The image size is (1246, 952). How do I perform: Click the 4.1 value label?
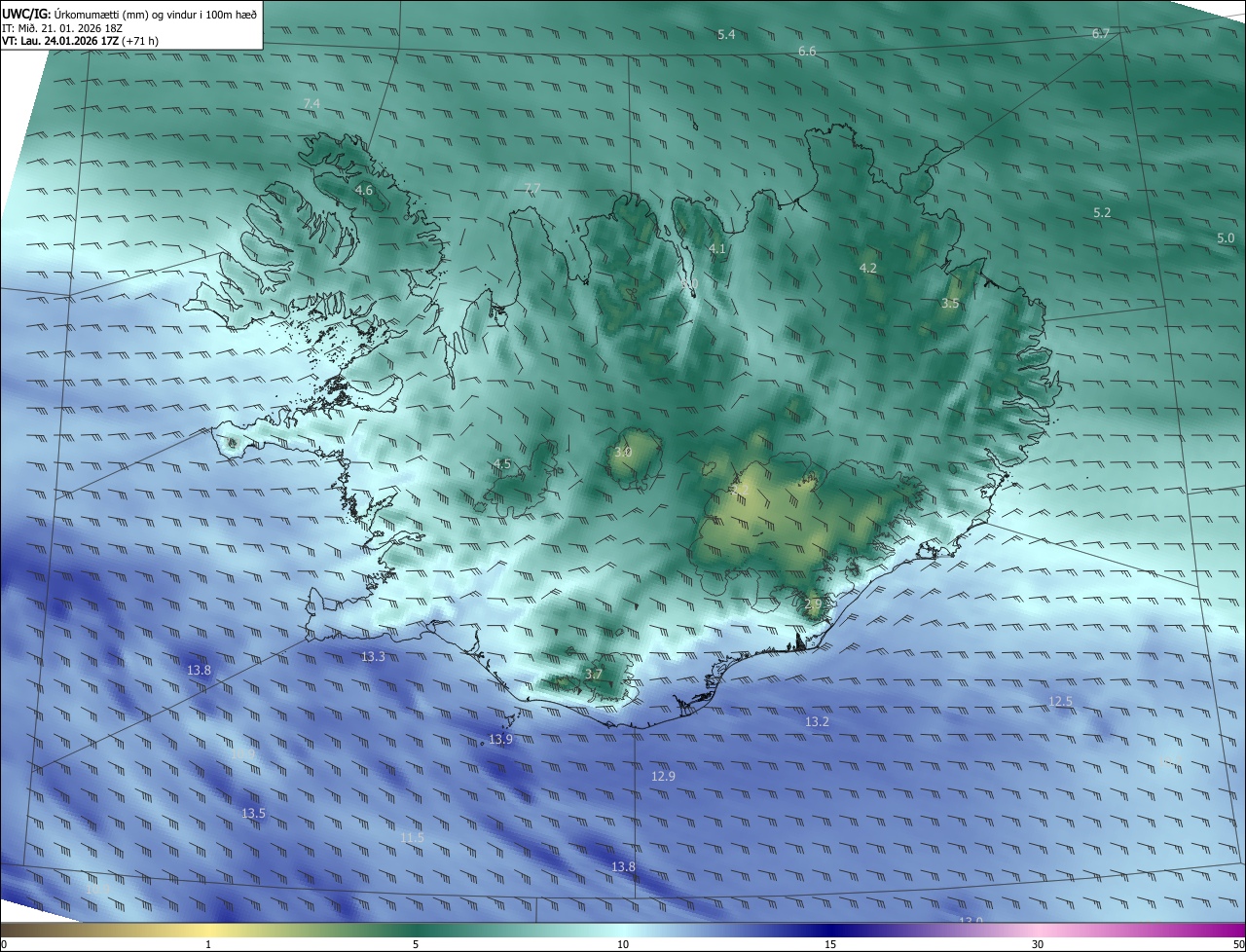pos(717,249)
